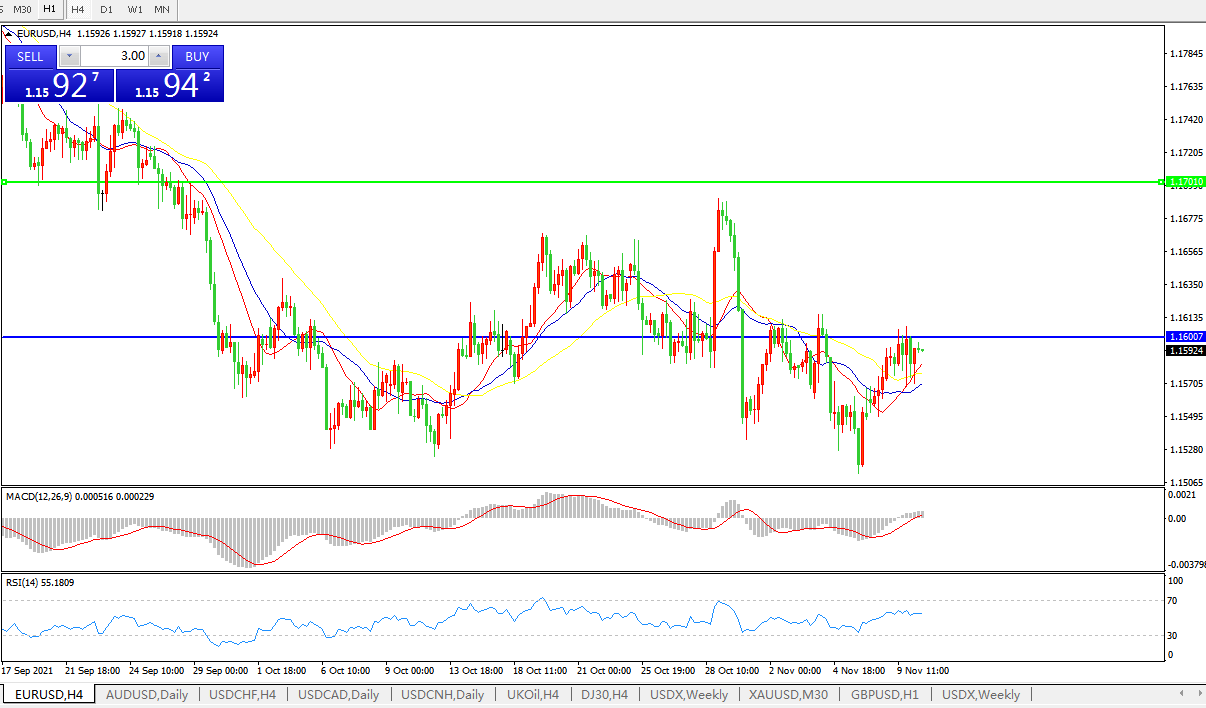Open the AUDUSD,Daily chart tab
Image resolution: width=1206 pixels, height=708 pixels.
(x=146, y=694)
